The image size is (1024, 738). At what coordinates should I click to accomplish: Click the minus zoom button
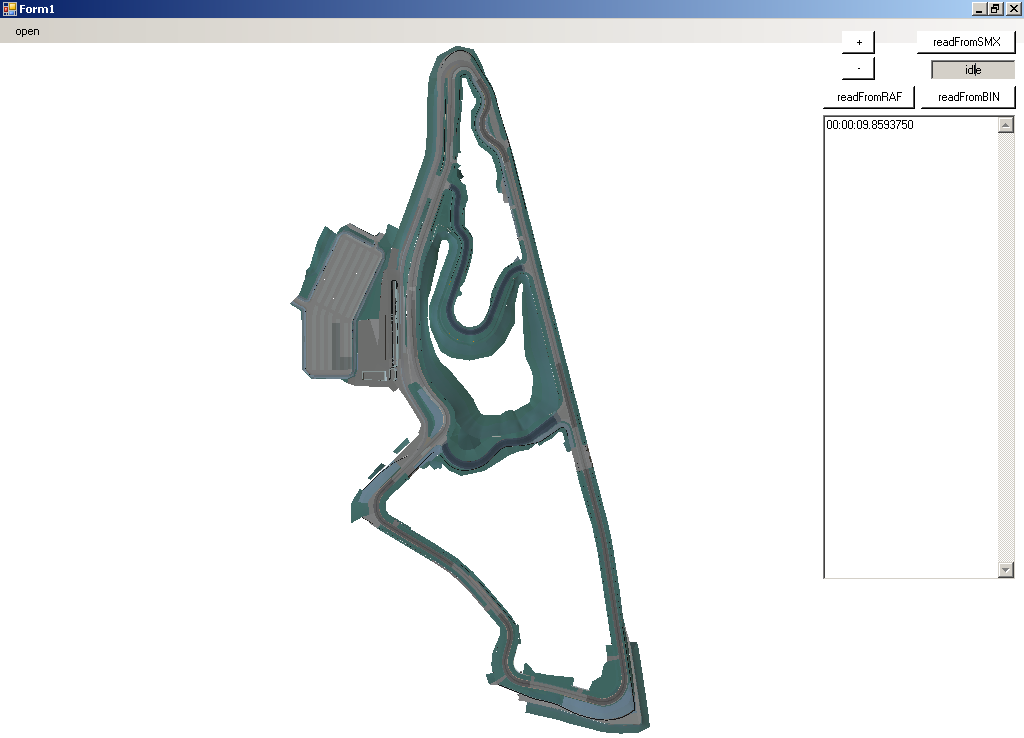(858, 68)
